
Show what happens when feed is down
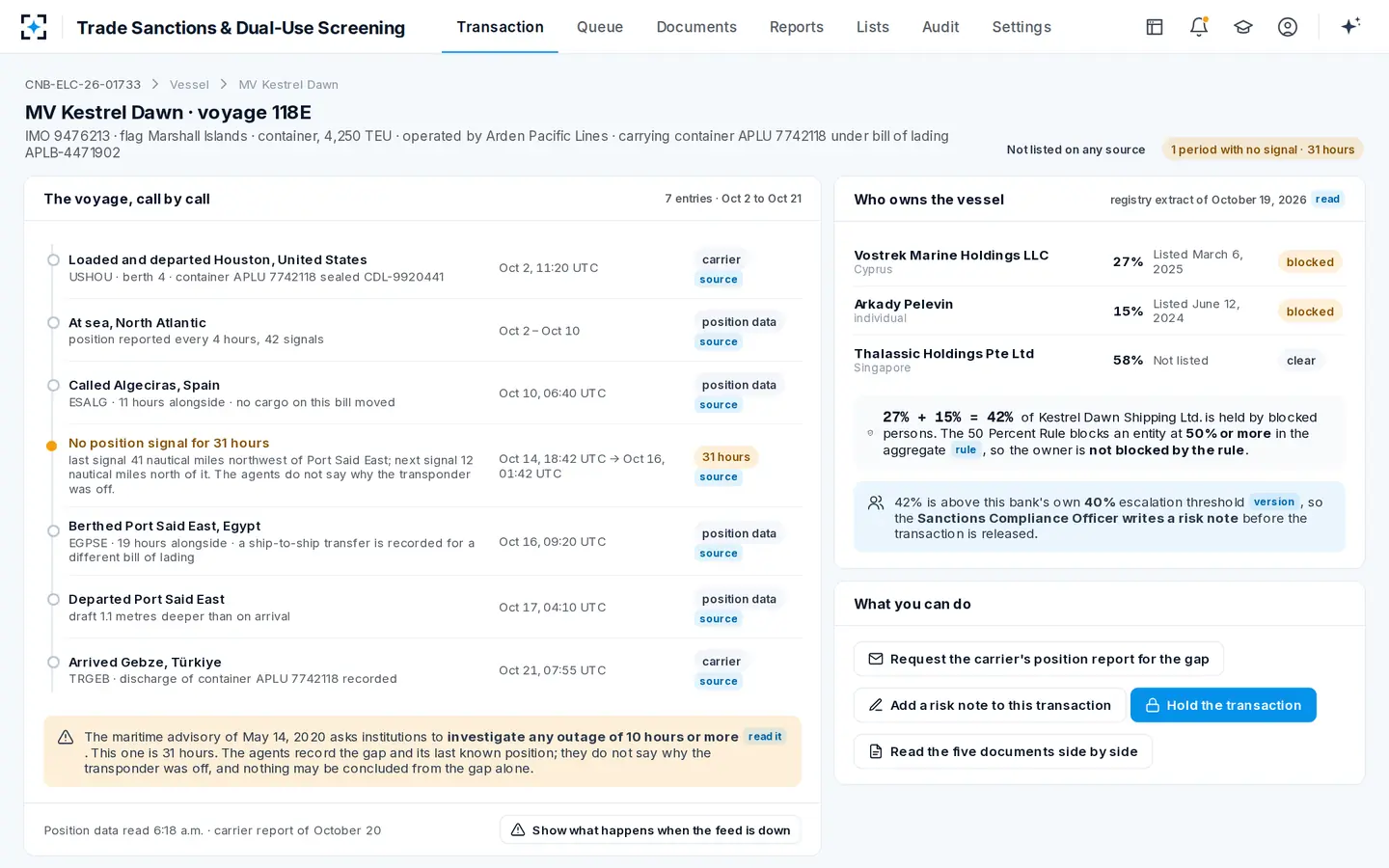tap(650, 830)
